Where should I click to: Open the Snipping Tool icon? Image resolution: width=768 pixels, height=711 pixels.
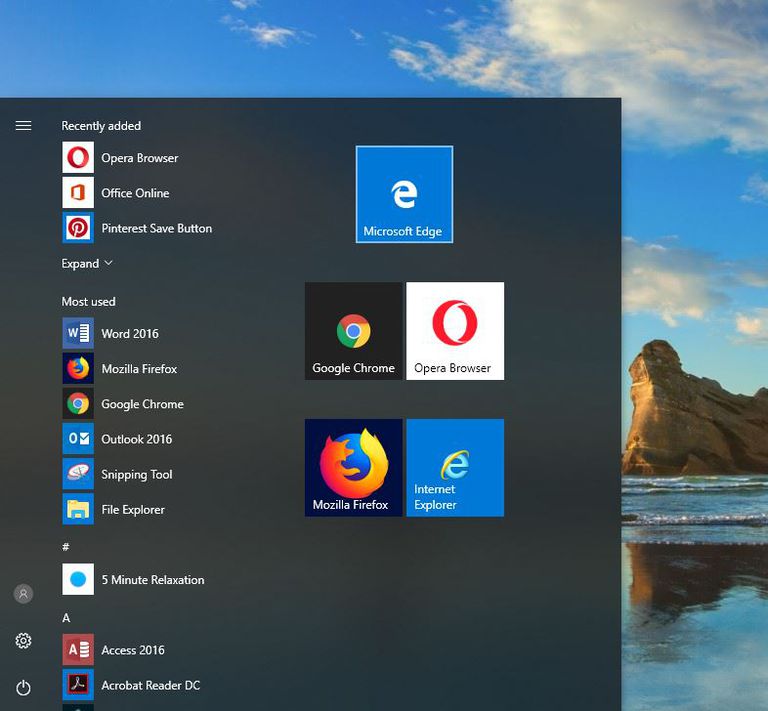tap(78, 474)
